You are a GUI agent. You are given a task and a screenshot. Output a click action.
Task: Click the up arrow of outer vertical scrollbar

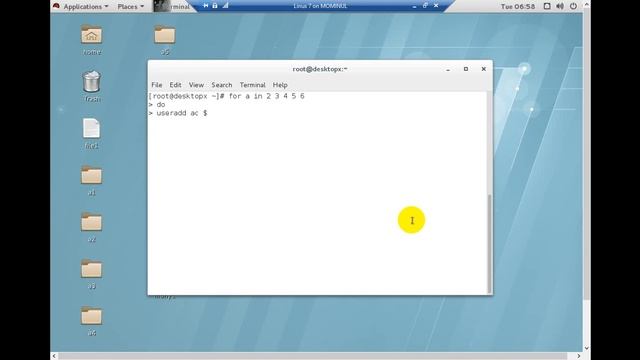click(x=587, y=4)
